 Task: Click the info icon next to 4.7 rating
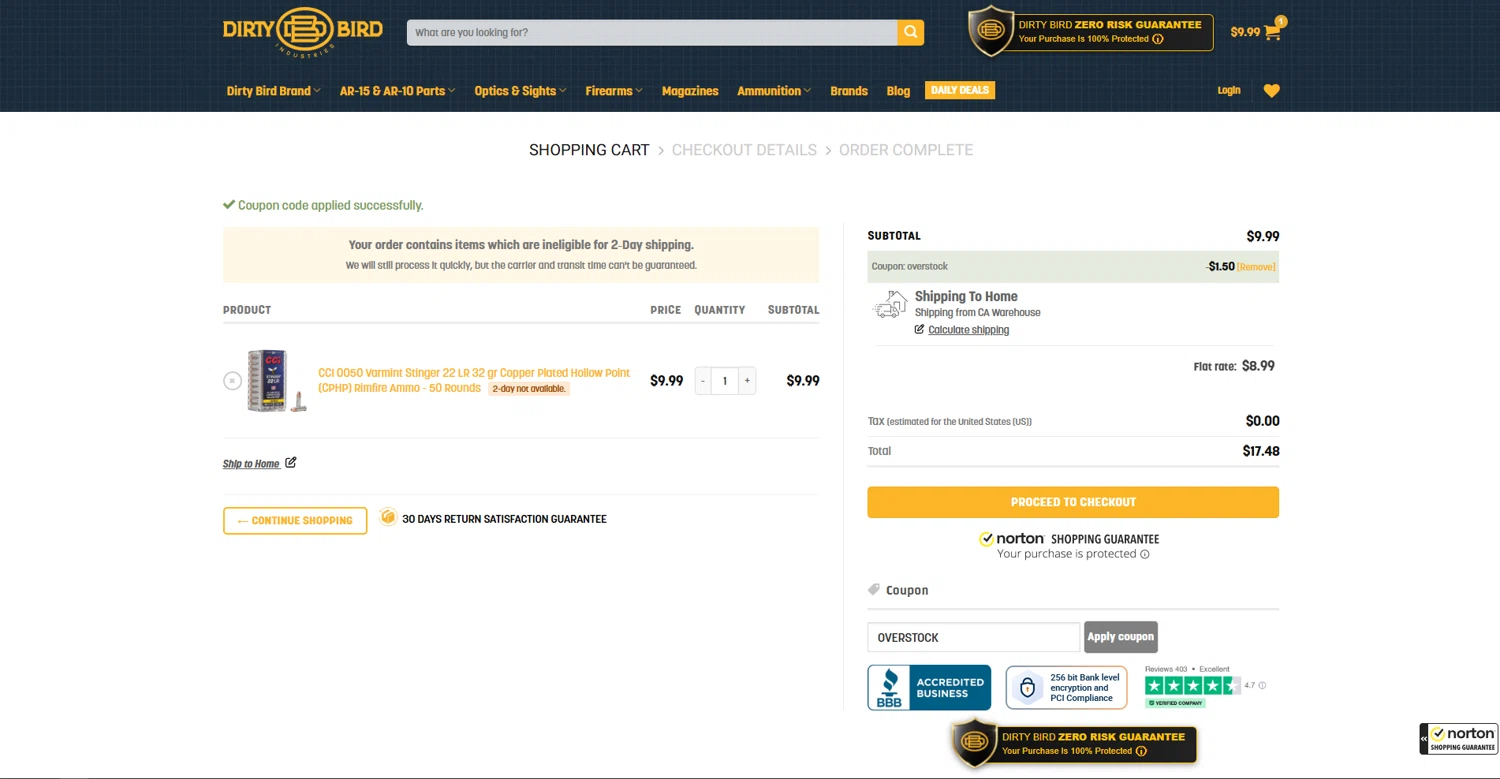[x=1262, y=686]
